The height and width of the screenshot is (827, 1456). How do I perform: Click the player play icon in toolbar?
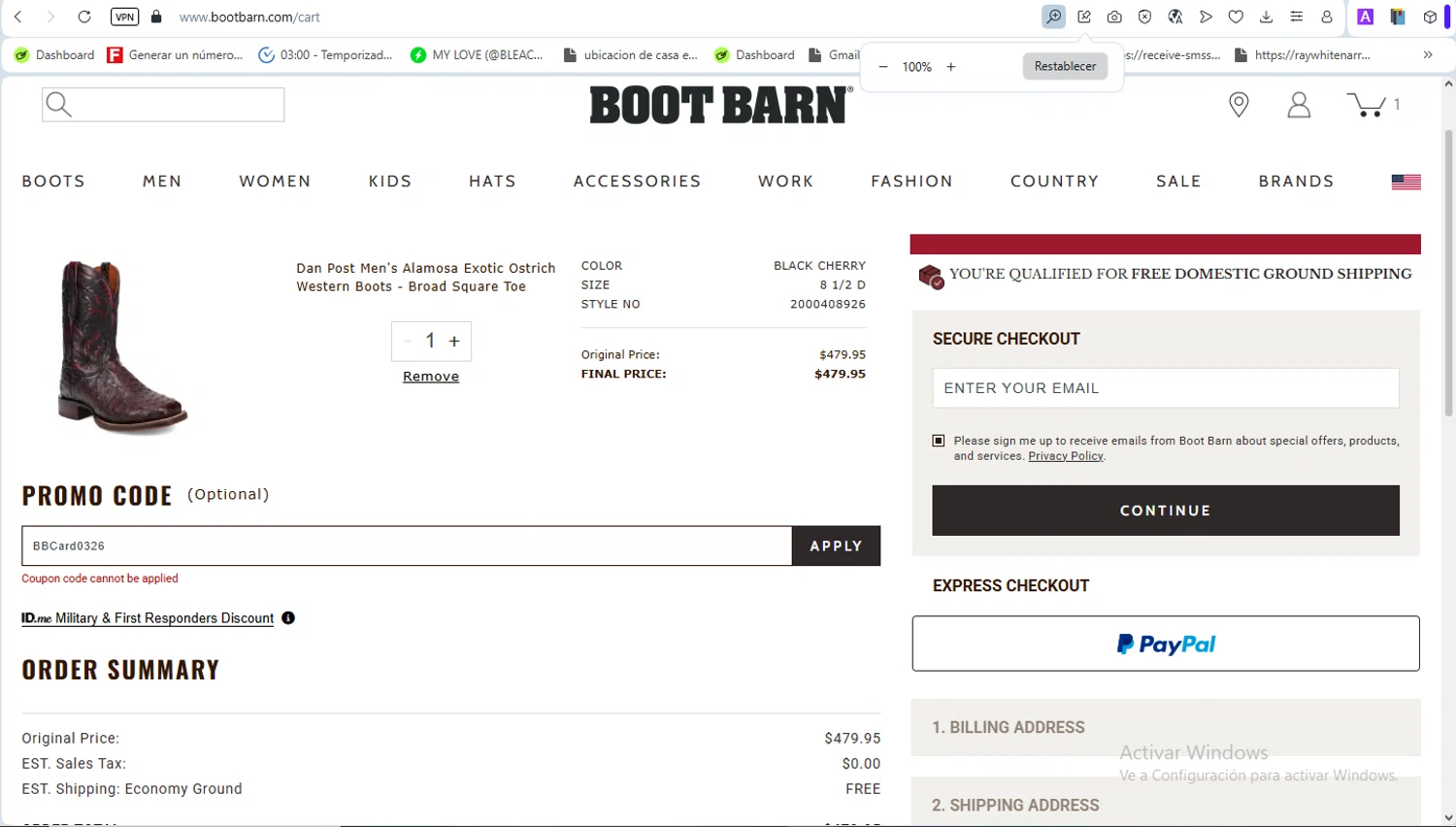pos(1206,17)
